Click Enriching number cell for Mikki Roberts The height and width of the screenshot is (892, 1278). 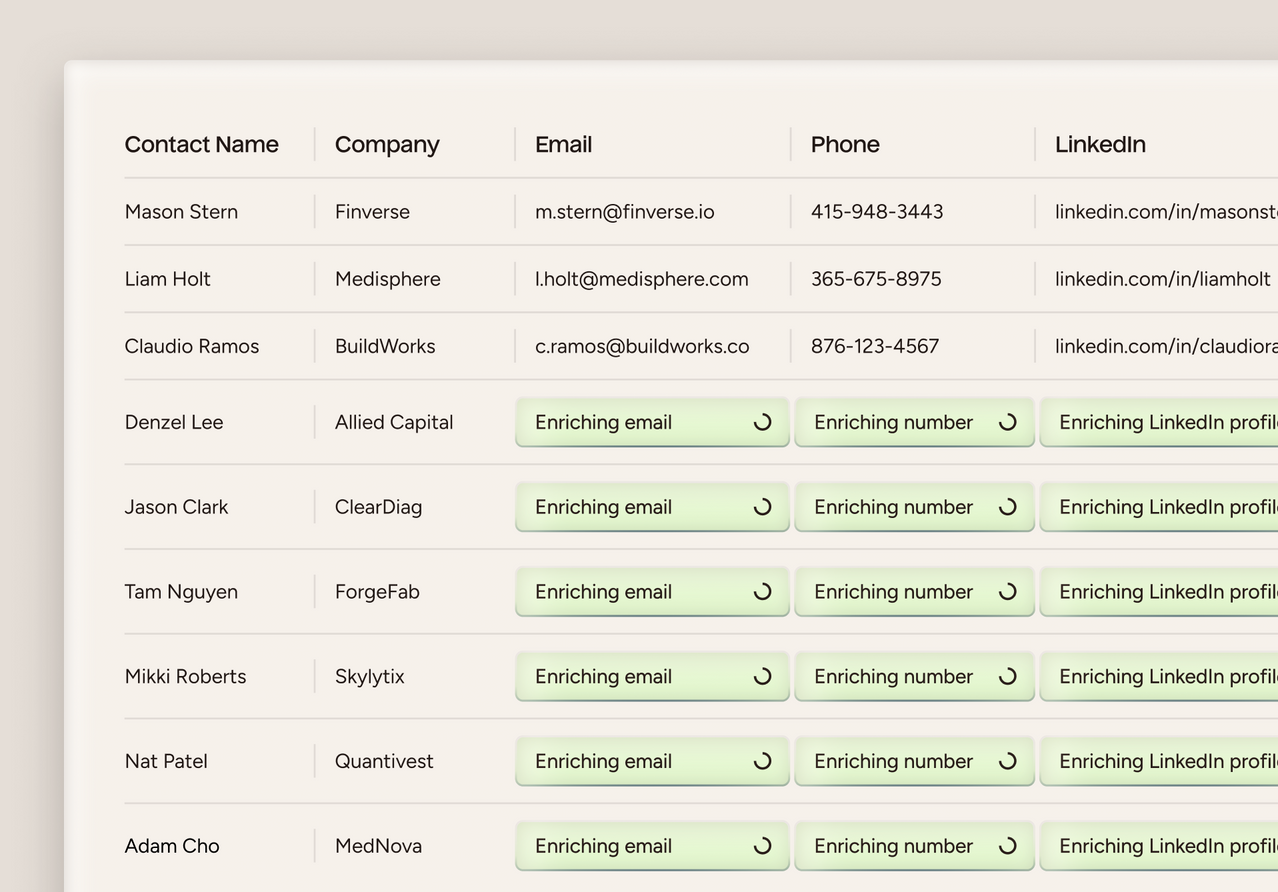[x=914, y=676]
